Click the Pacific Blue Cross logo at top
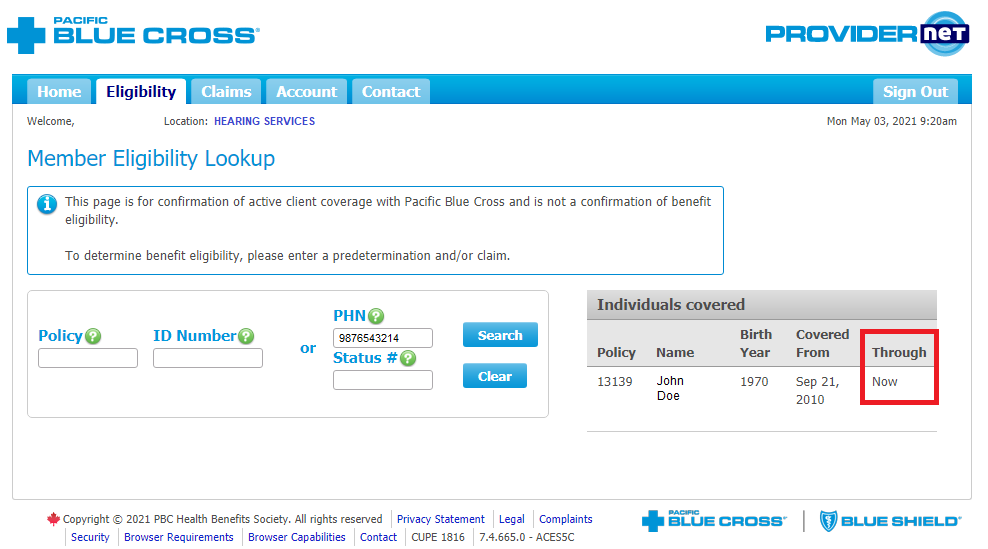The image size is (988, 549). [x=133, y=35]
